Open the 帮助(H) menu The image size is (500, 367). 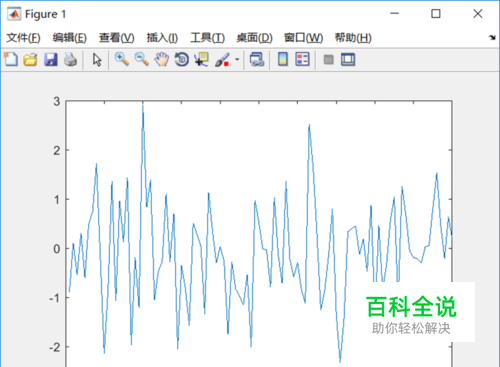tap(353, 38)
